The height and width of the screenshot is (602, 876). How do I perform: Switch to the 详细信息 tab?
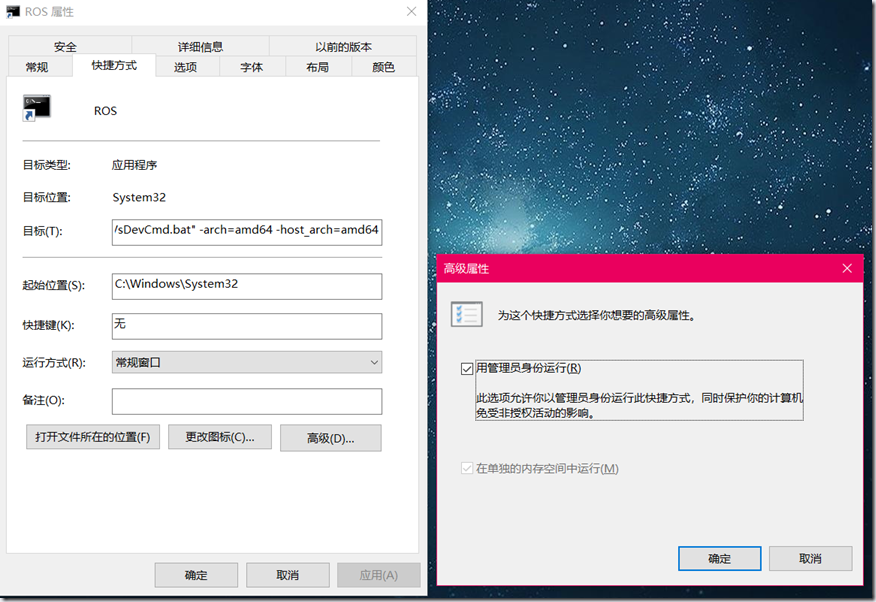[x=200, y=46]
